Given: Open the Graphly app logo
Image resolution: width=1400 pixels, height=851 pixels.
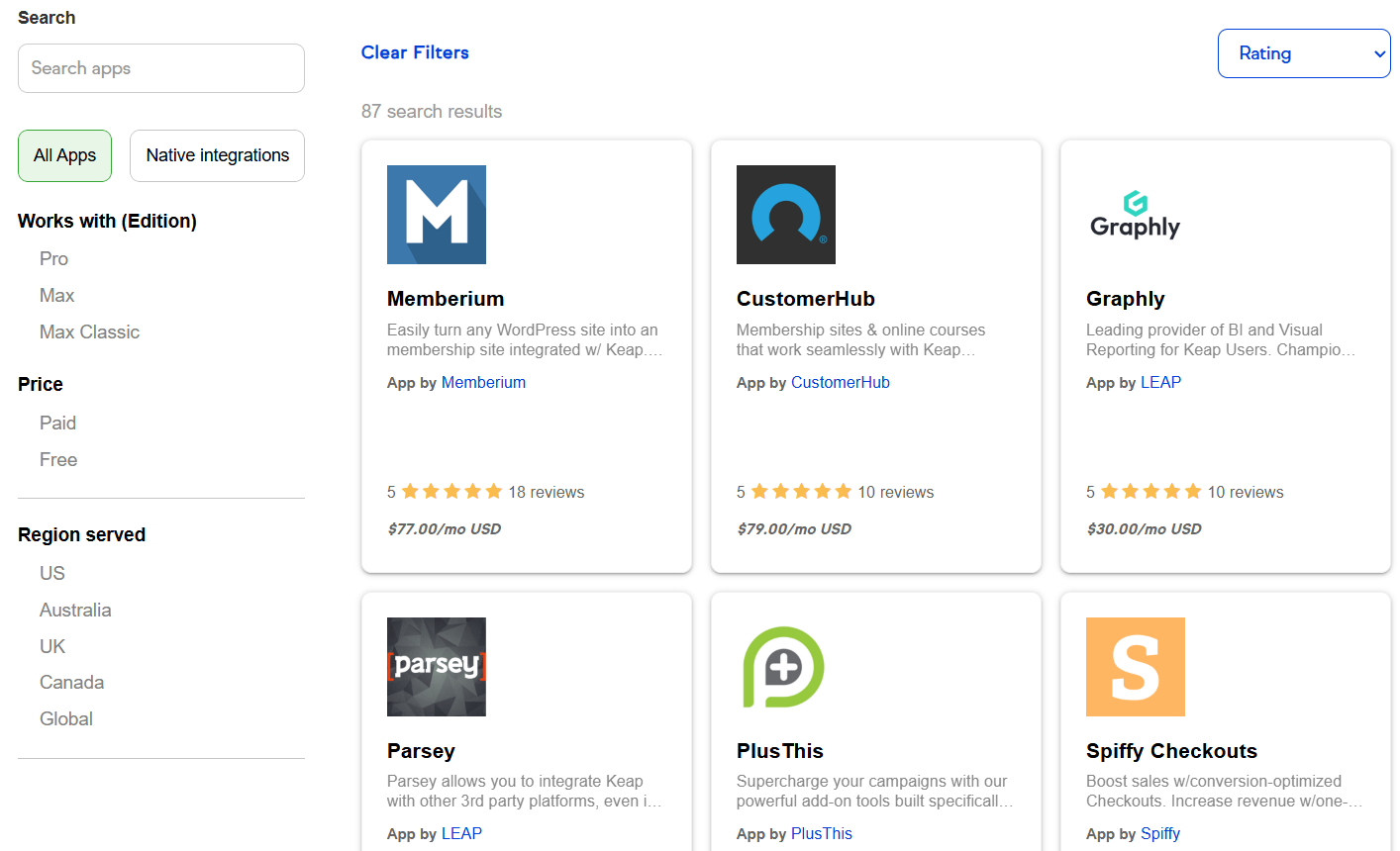Looking at the screenshot, I should tap(1136, 215).
